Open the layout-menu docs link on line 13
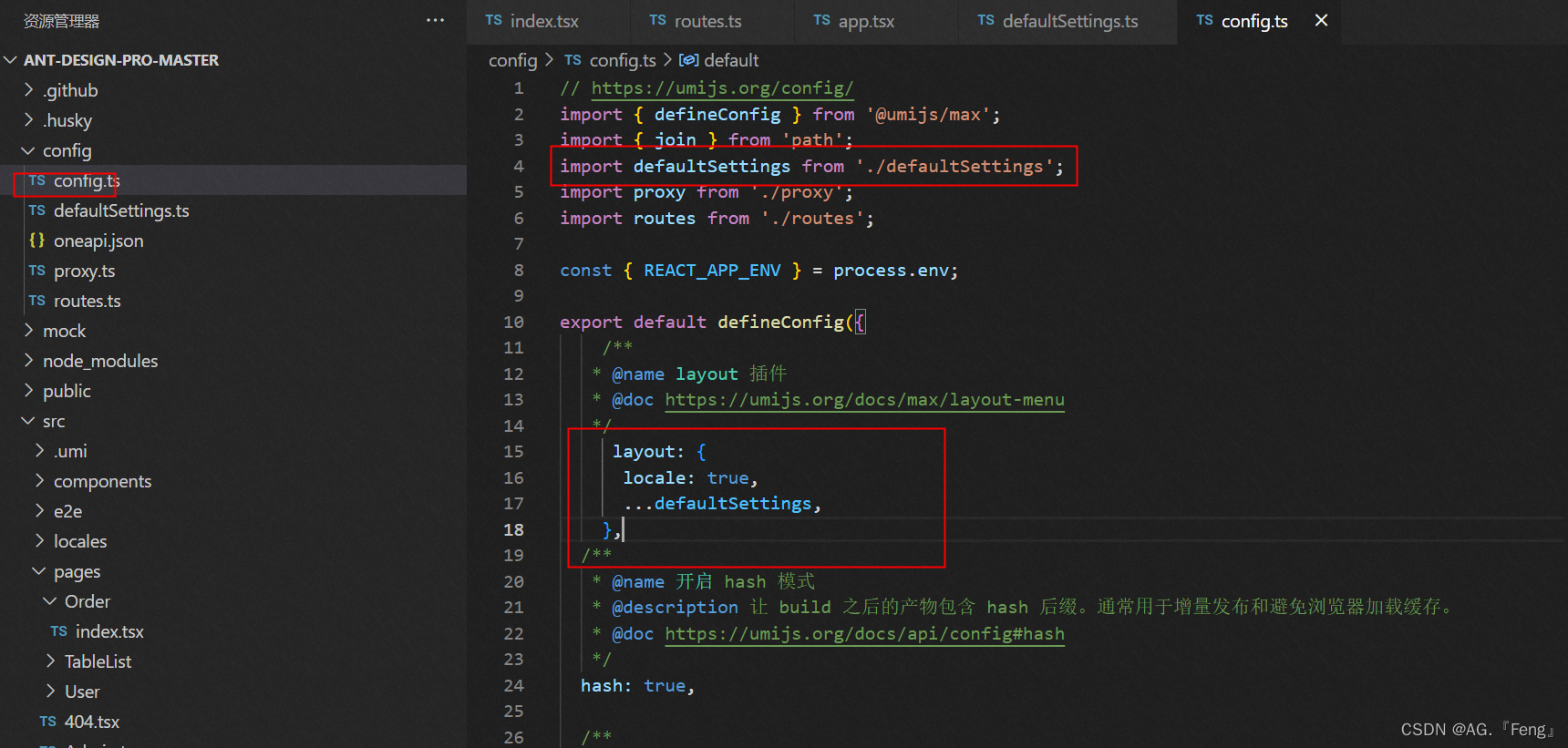The height and width of the screenshot is (748, 1568). (x=864, y=400)
